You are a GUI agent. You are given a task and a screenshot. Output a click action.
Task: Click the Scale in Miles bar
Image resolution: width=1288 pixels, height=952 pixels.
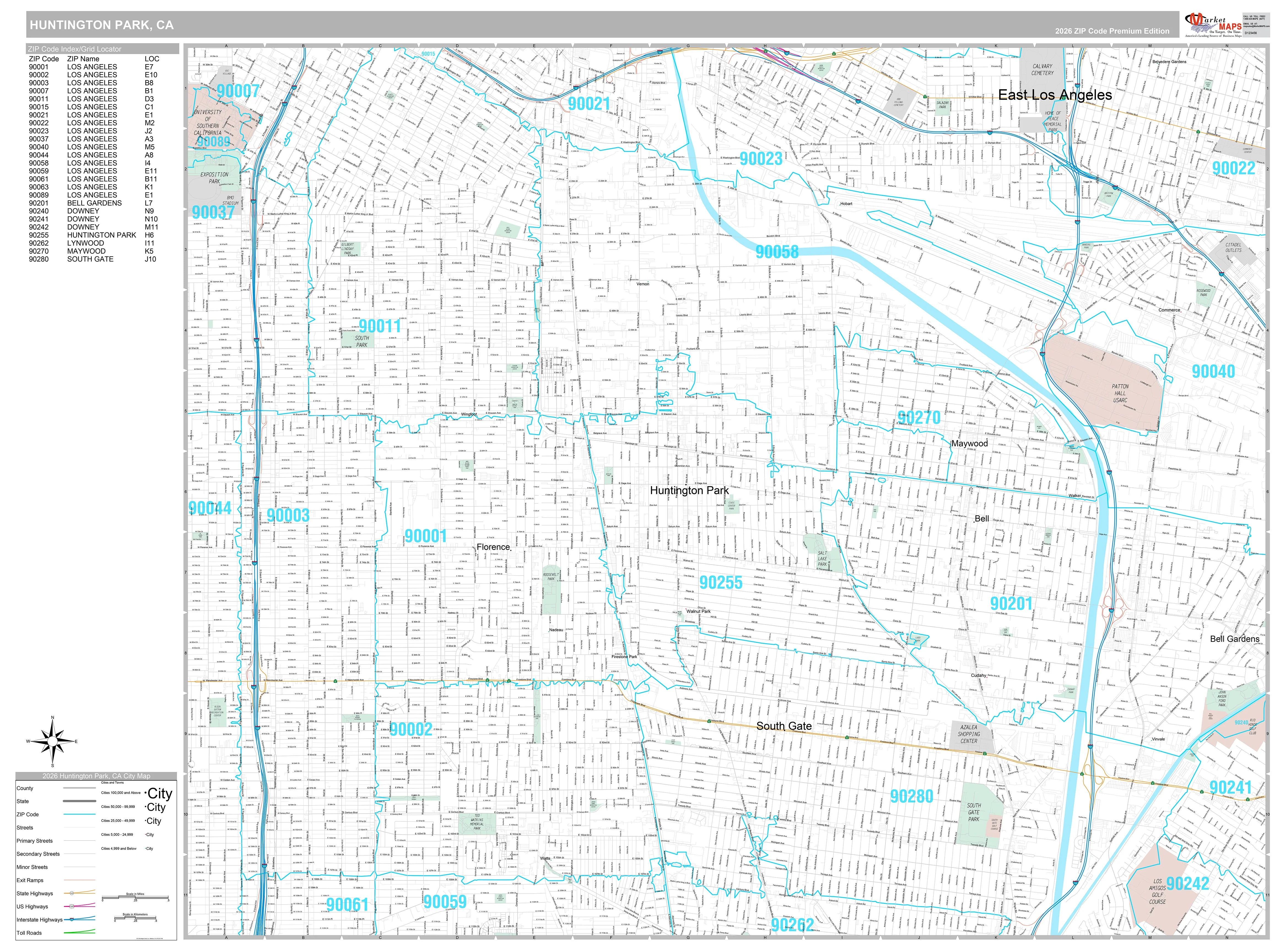coord(136,898)
